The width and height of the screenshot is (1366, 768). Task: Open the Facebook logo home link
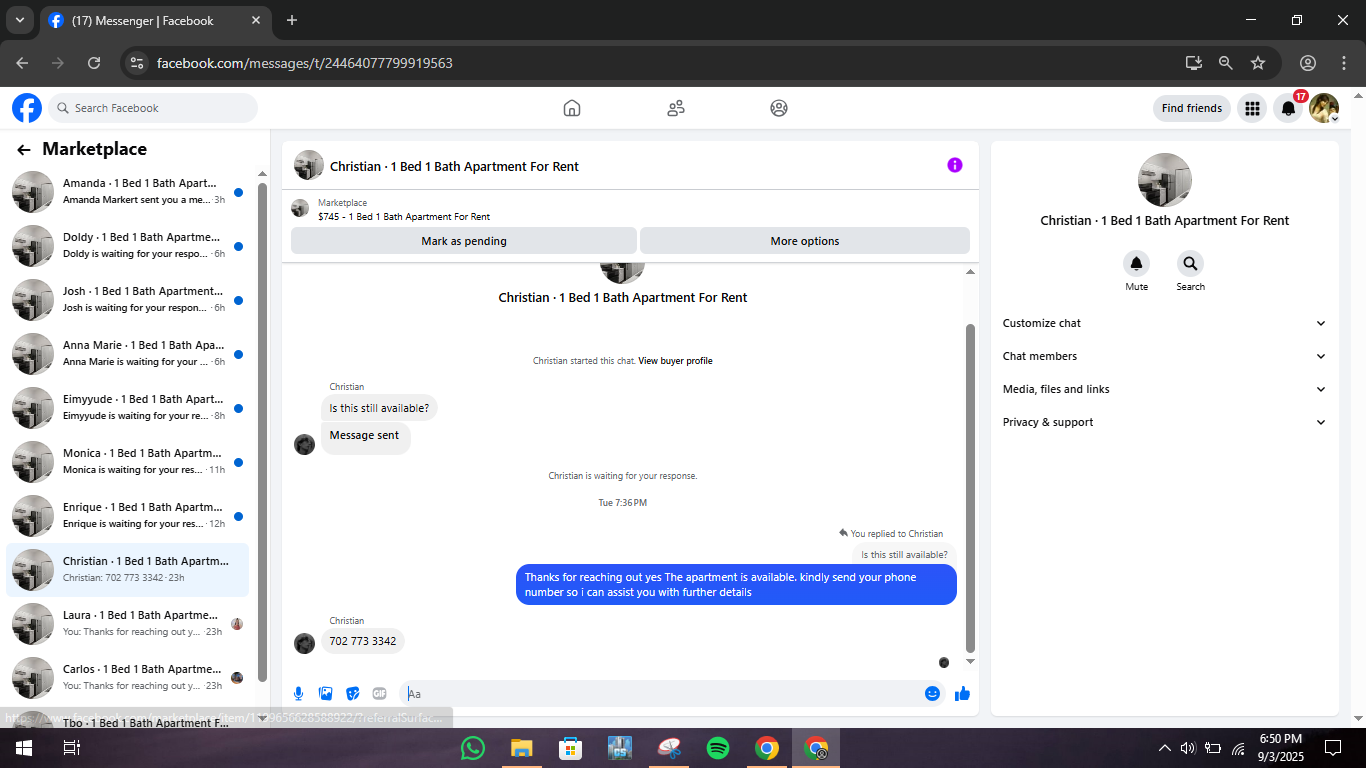coord(27,108)
